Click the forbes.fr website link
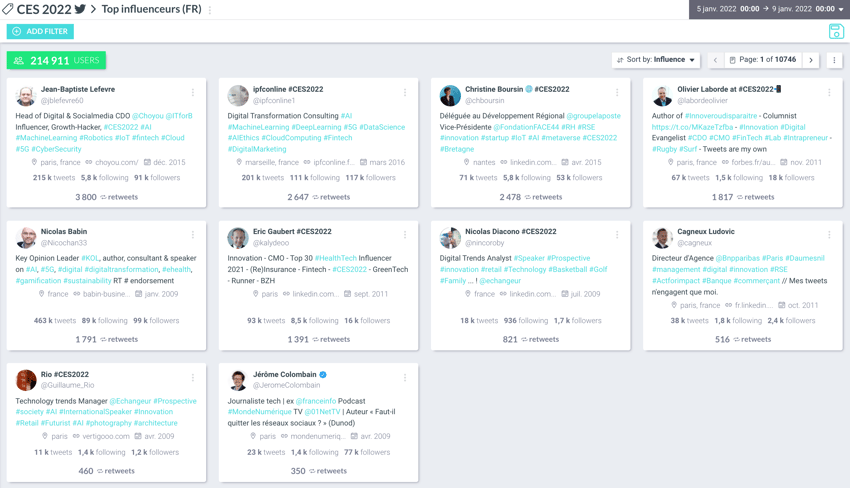850x488 pixels. (x=752, y=162)
